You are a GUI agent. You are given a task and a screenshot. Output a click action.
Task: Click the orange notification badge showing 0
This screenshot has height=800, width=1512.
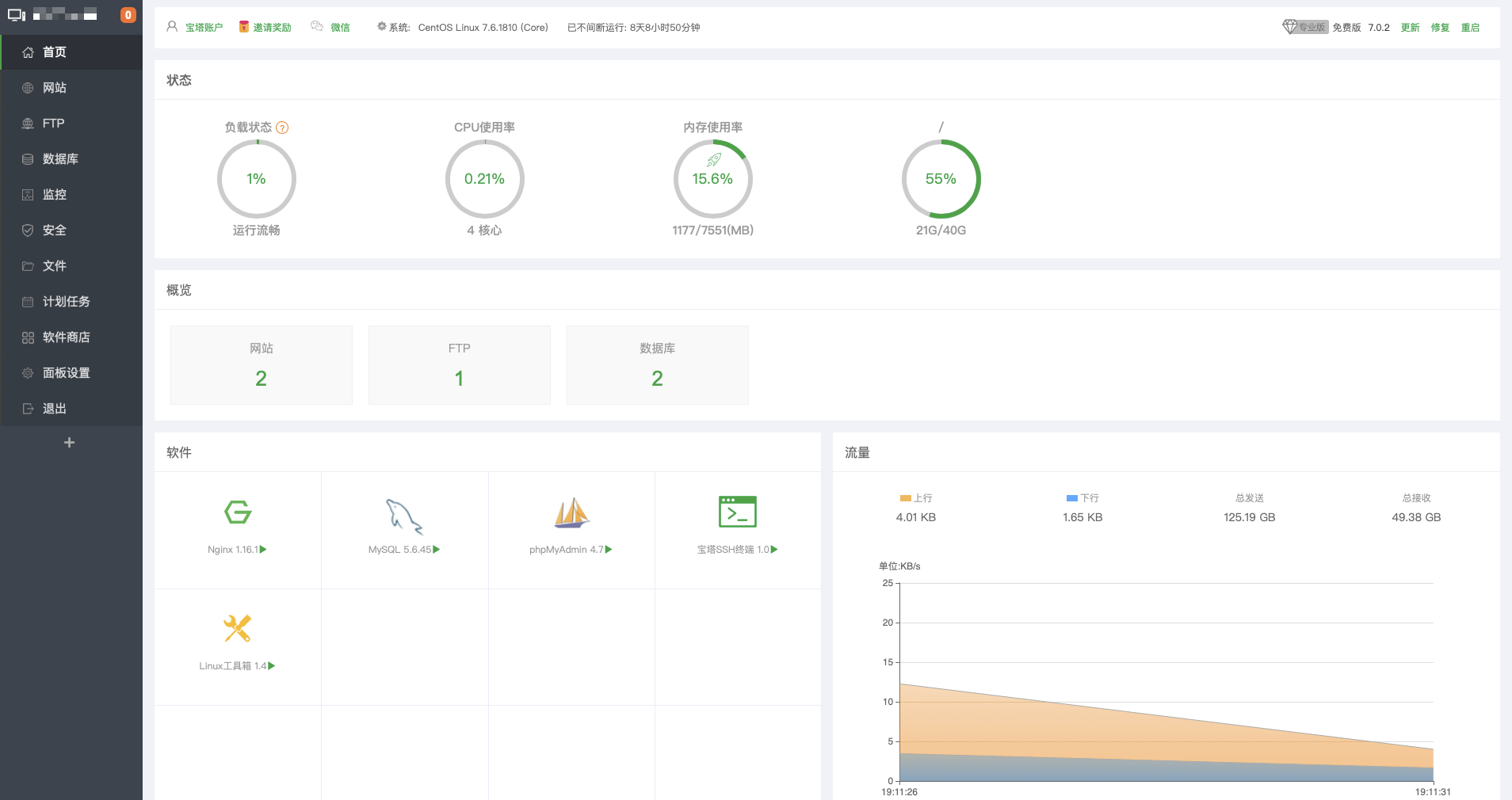[x=128, y=15]
